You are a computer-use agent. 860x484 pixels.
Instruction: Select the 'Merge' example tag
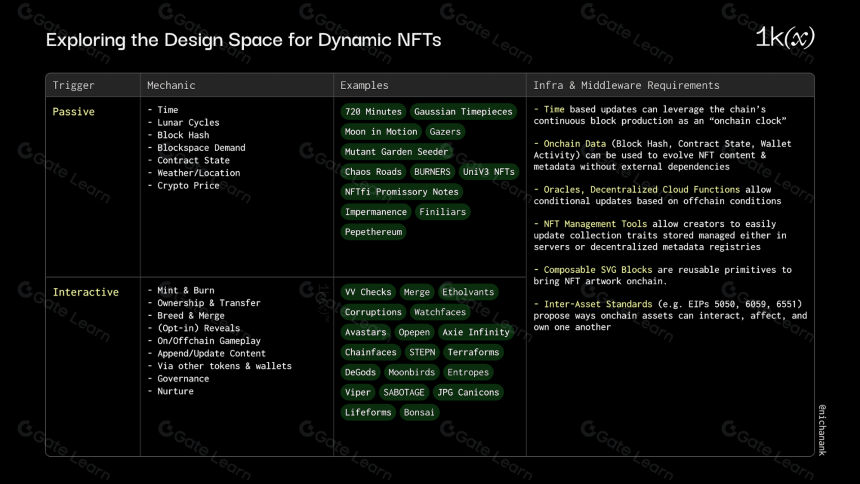(x=416, y=292)
